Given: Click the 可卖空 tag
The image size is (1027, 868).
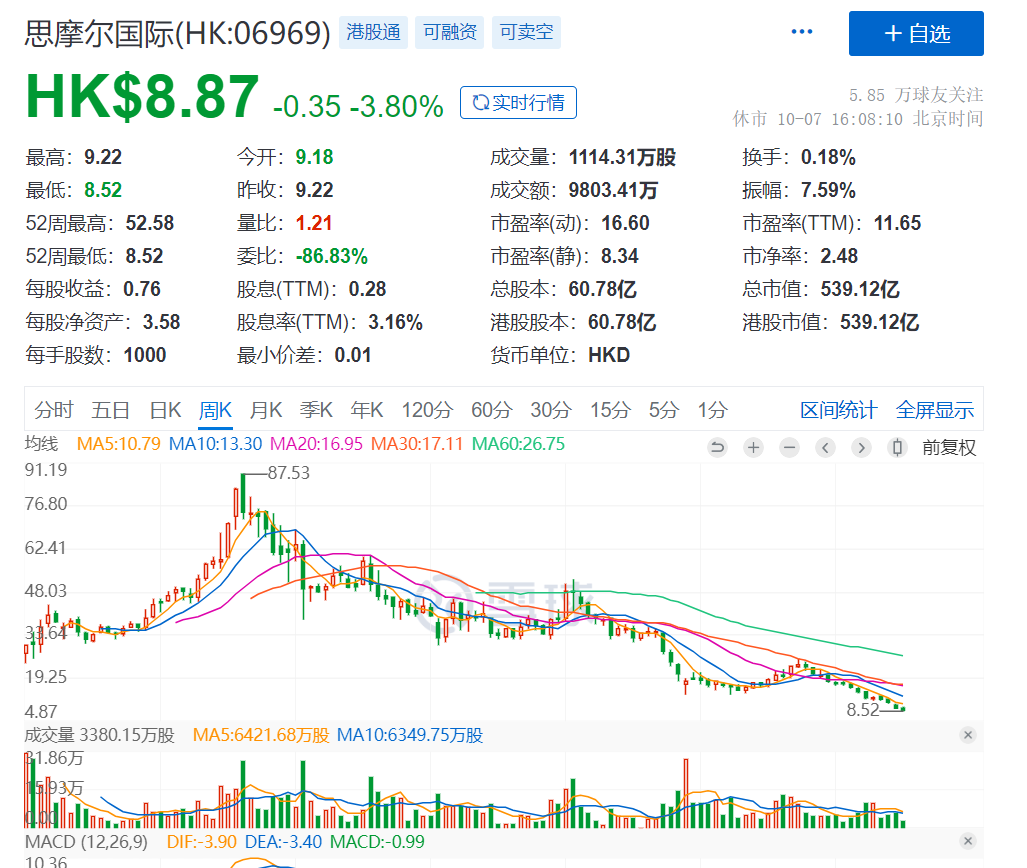Looking at the screenshot, I should (x=526, y=32).
